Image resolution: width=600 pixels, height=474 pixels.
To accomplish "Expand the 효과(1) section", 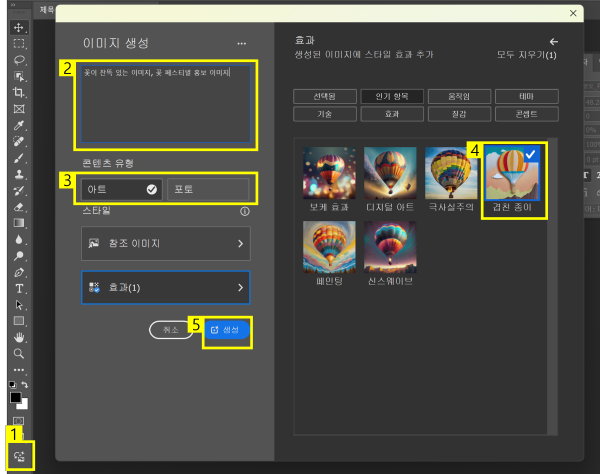I will pyautogui.click(x=166, y=288).
